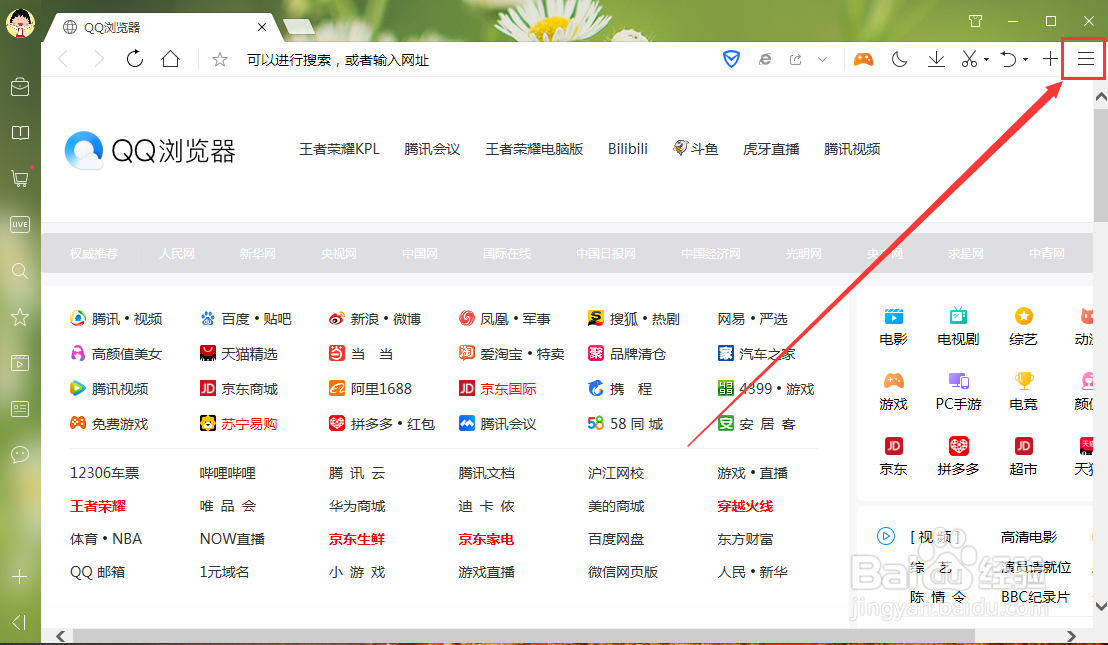Open the chat bubble sidebar icon
The image size is (1108, 645).
20,454
